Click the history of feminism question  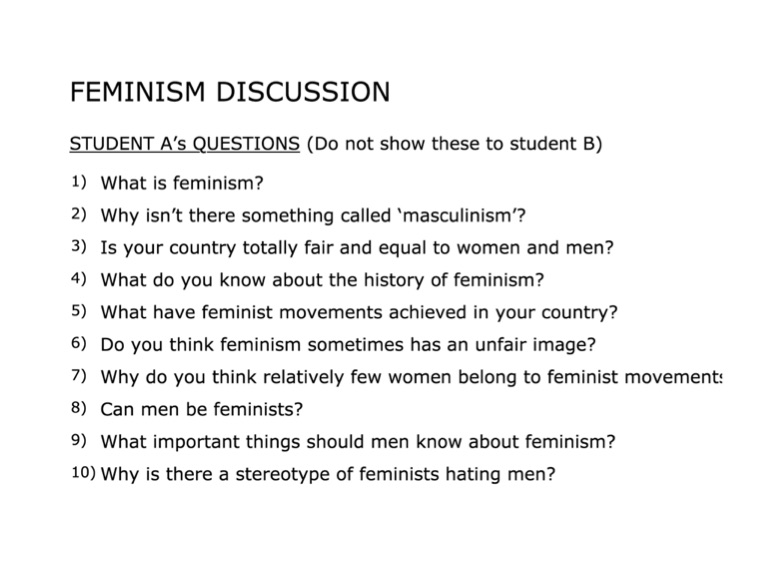coord(322,279)
